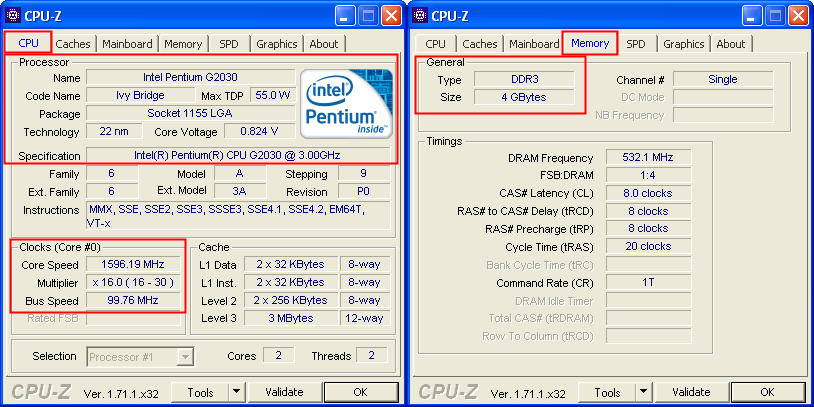Click Tools button in right window
Viewport: 814px width, 407px height.
pos(607,392)
